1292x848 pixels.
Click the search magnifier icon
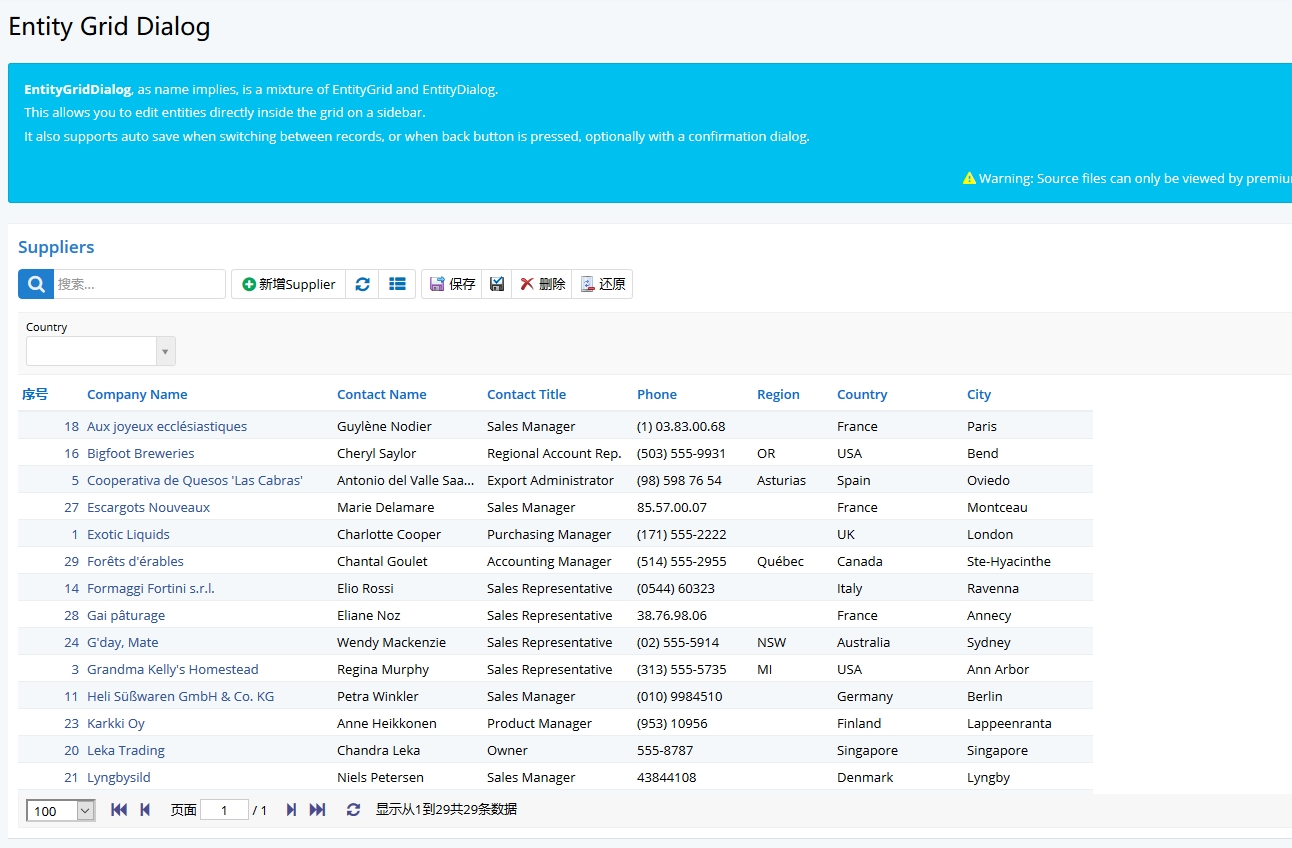[35, 283]
